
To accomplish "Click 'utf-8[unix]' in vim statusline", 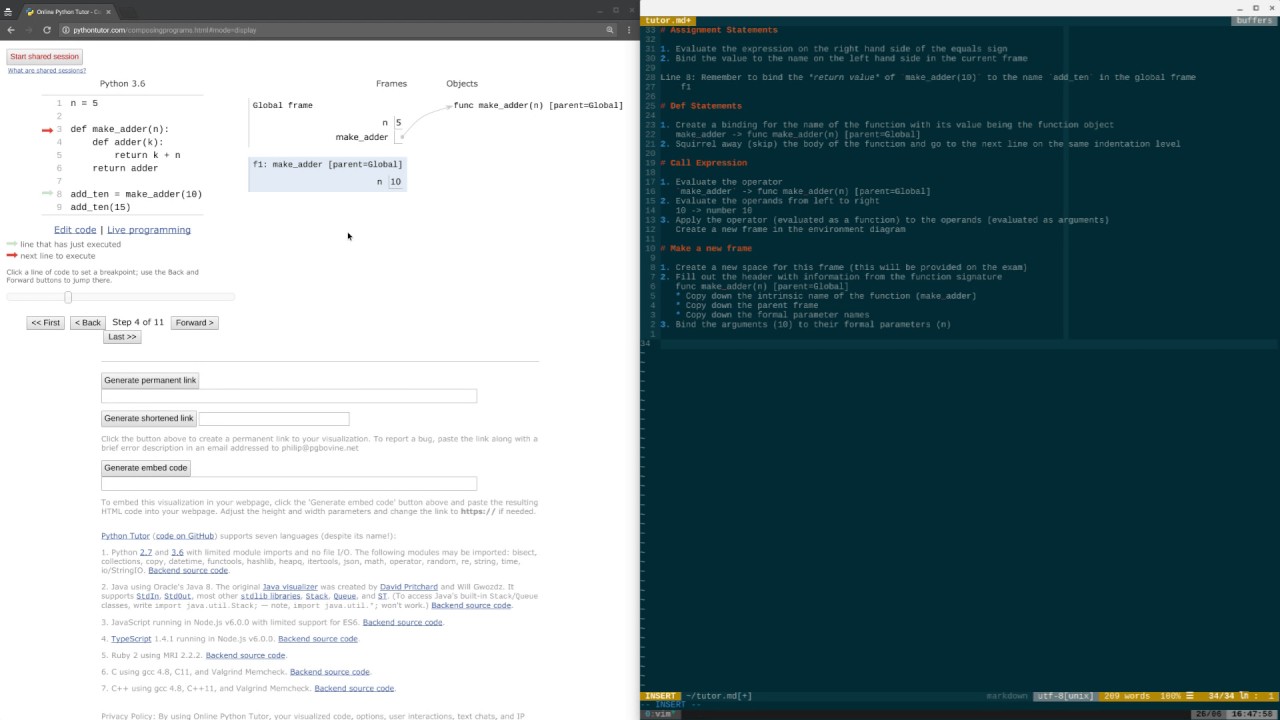I will 1064,696.
